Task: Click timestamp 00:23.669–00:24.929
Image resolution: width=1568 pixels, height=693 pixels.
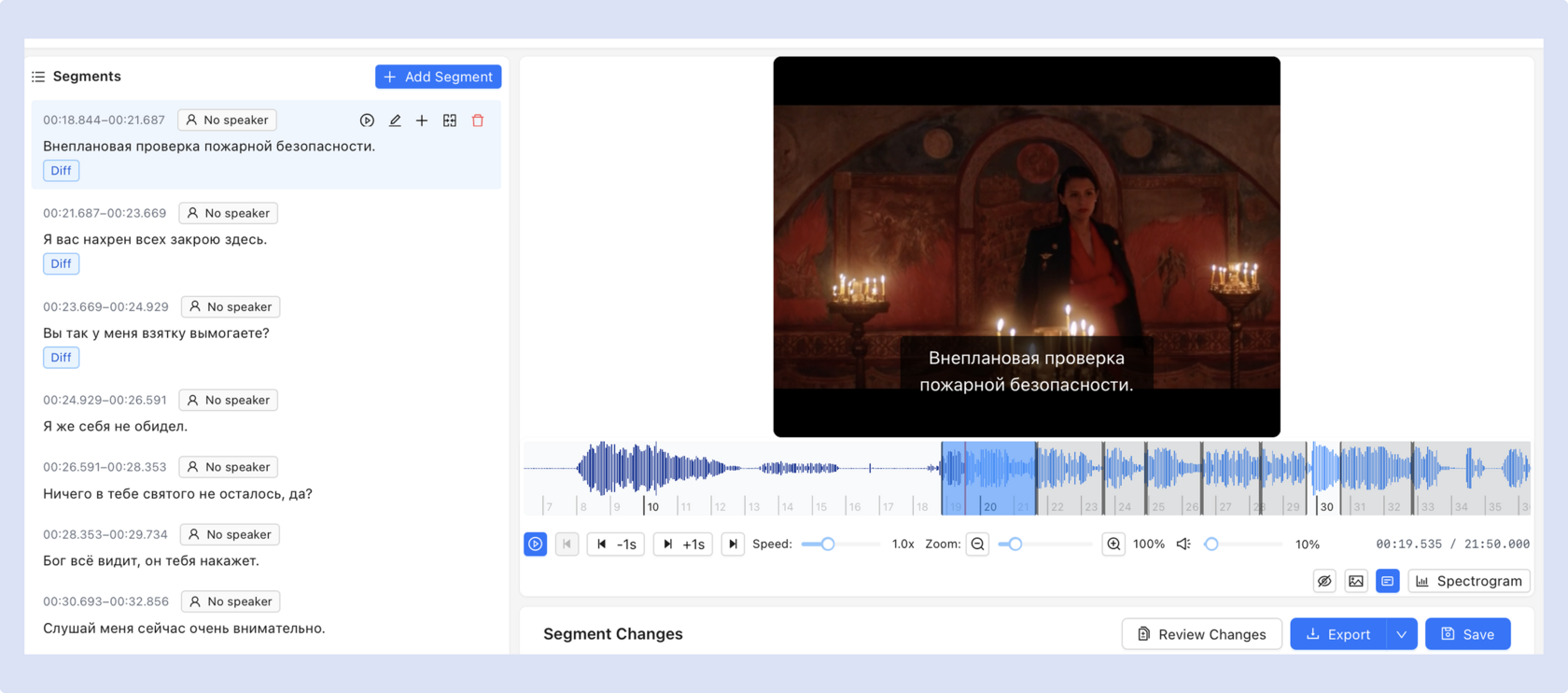Action: coord(105,306)
